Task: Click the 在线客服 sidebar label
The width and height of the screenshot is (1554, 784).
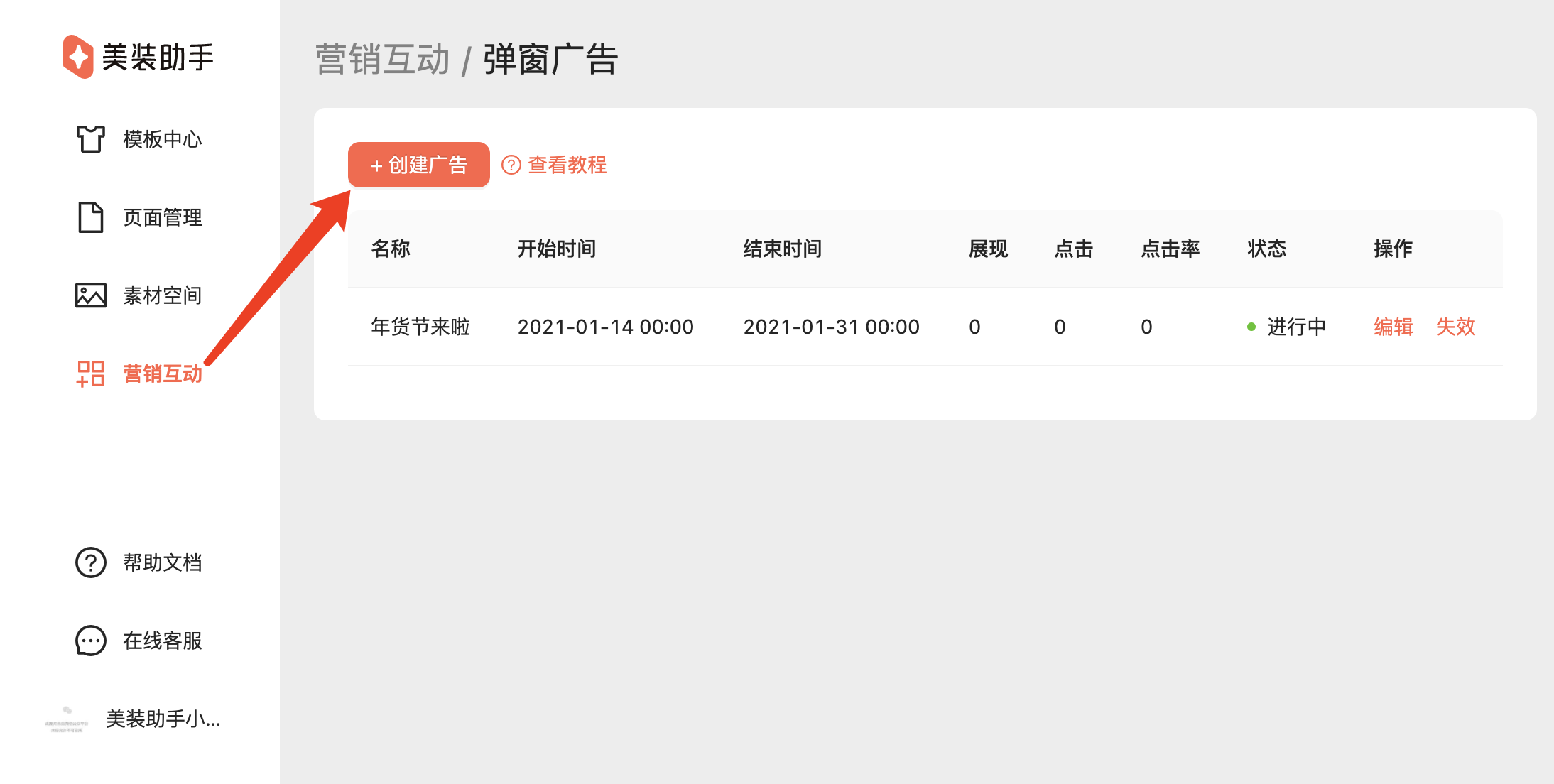Action: [163, 641]
